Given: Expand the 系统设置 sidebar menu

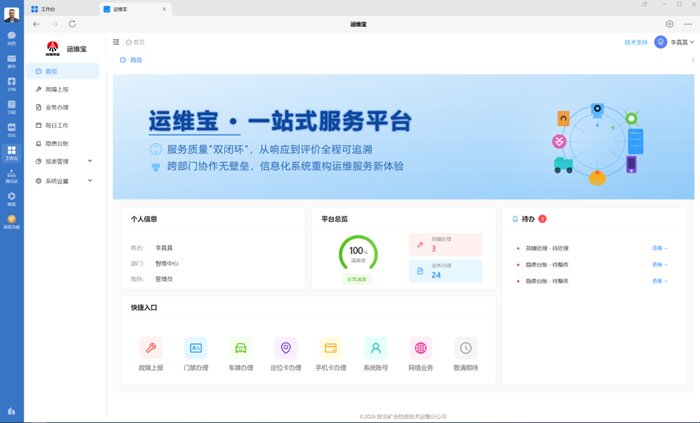Looking at the screenshot, I should (x=62, y=181).
